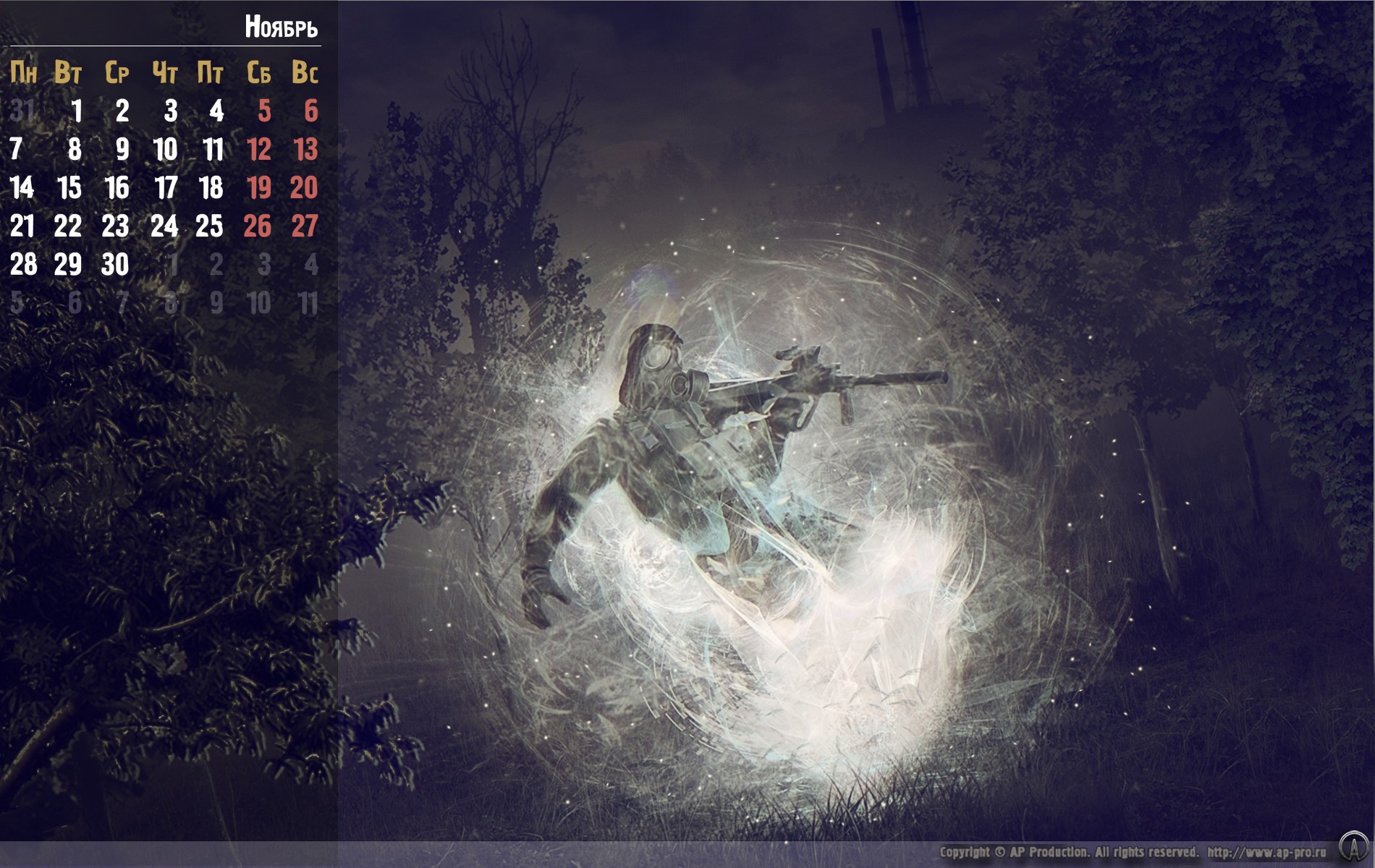Screen dimensions: 1375x868
Task: Select date 17 in the calendar
Action: pyautogui.click(x=166, y=187)
